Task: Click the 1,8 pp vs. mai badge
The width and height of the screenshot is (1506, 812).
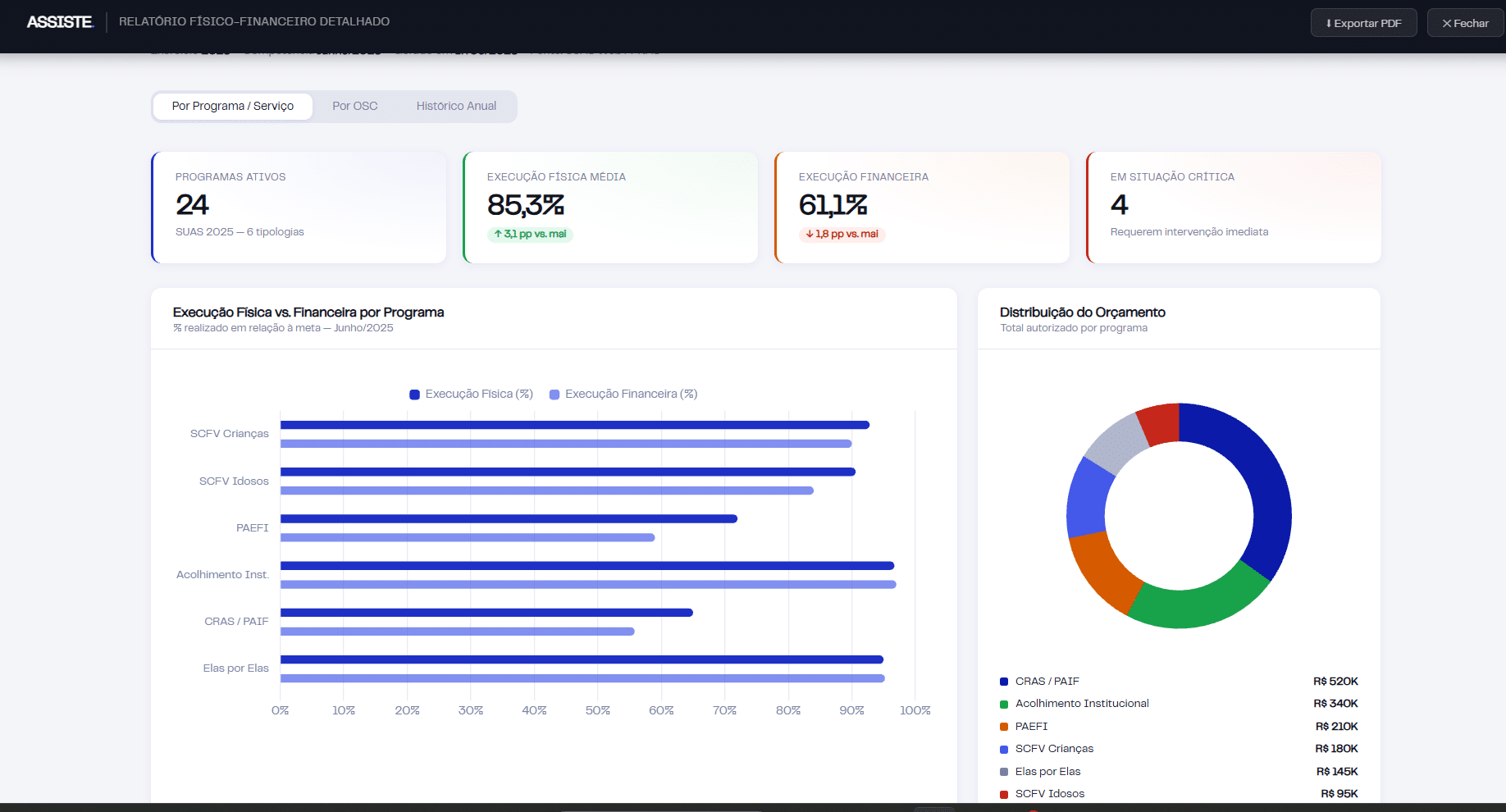Action: pos(842,235)
